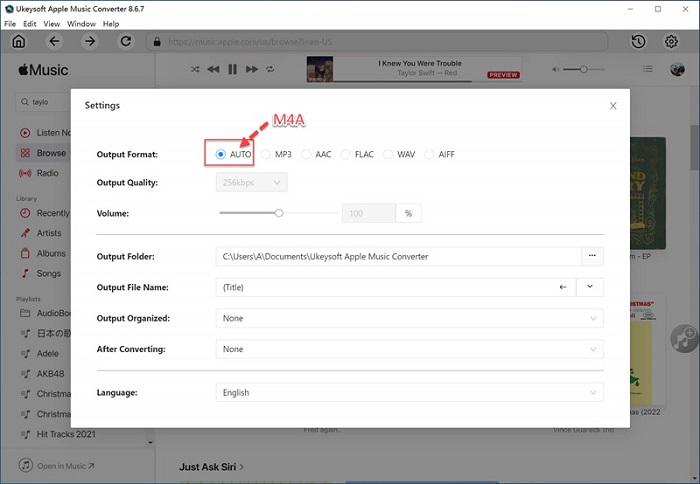Screen dimensions: 700x484
Task: Click the back arrow in Output File Name
Action: 563,287
